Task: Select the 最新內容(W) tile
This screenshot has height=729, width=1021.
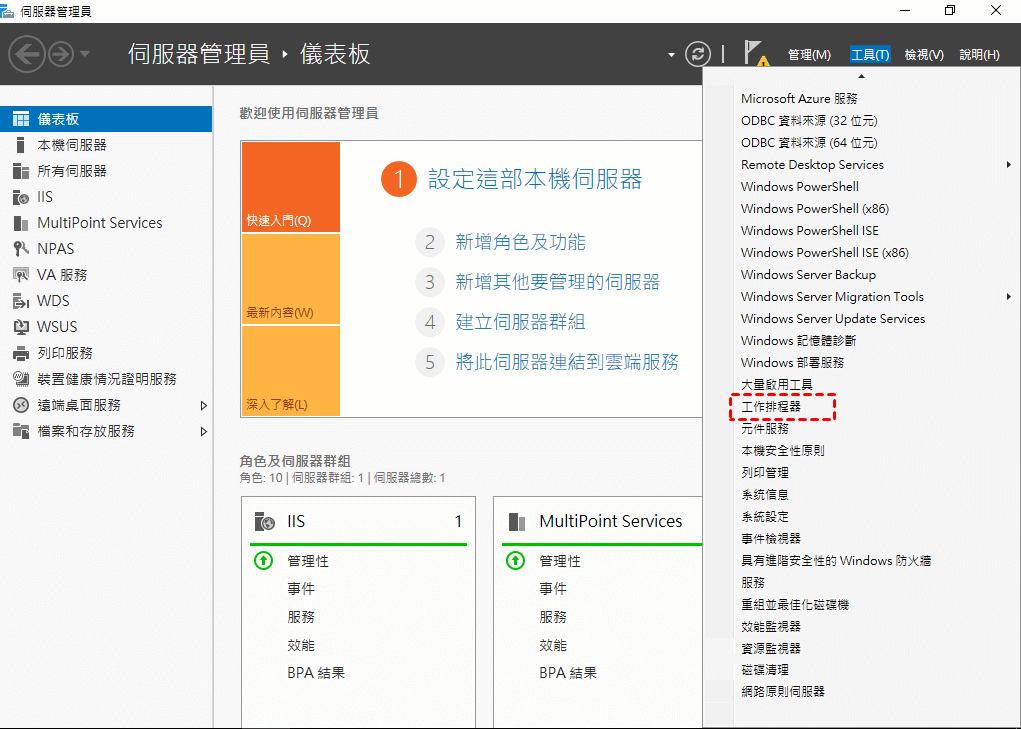Action: [x=291, y=279]
